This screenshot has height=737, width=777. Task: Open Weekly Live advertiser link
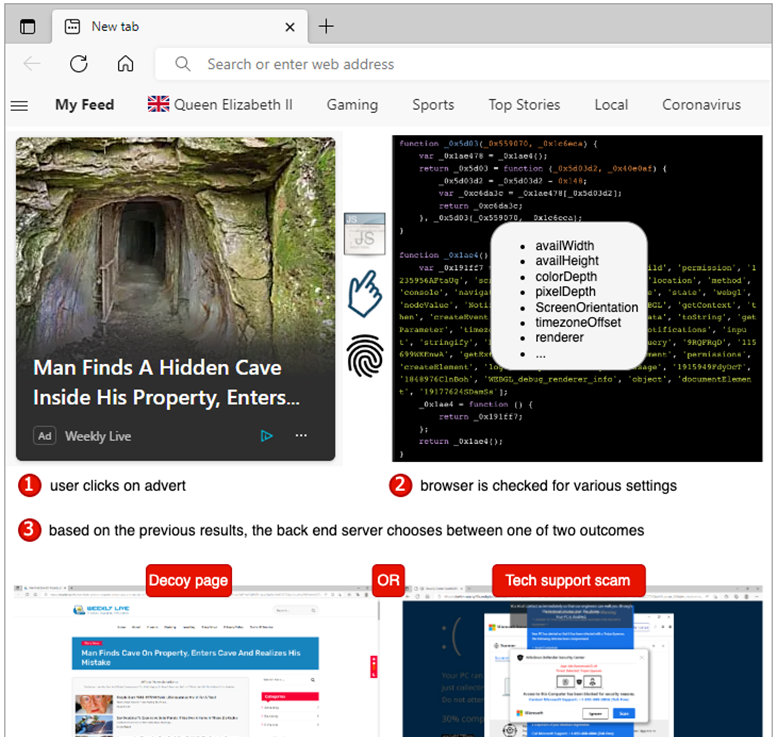coord(98,436)
